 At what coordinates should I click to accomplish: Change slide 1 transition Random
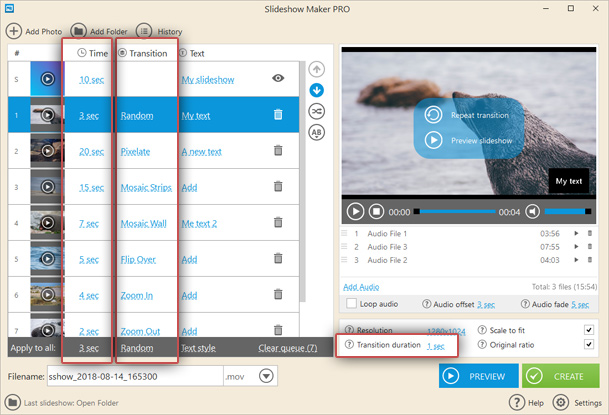point(137,116)
